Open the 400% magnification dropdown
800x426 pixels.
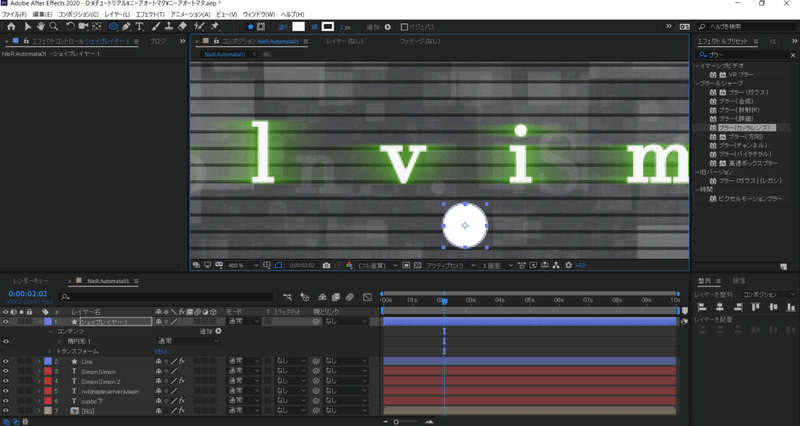coord(244,265)
